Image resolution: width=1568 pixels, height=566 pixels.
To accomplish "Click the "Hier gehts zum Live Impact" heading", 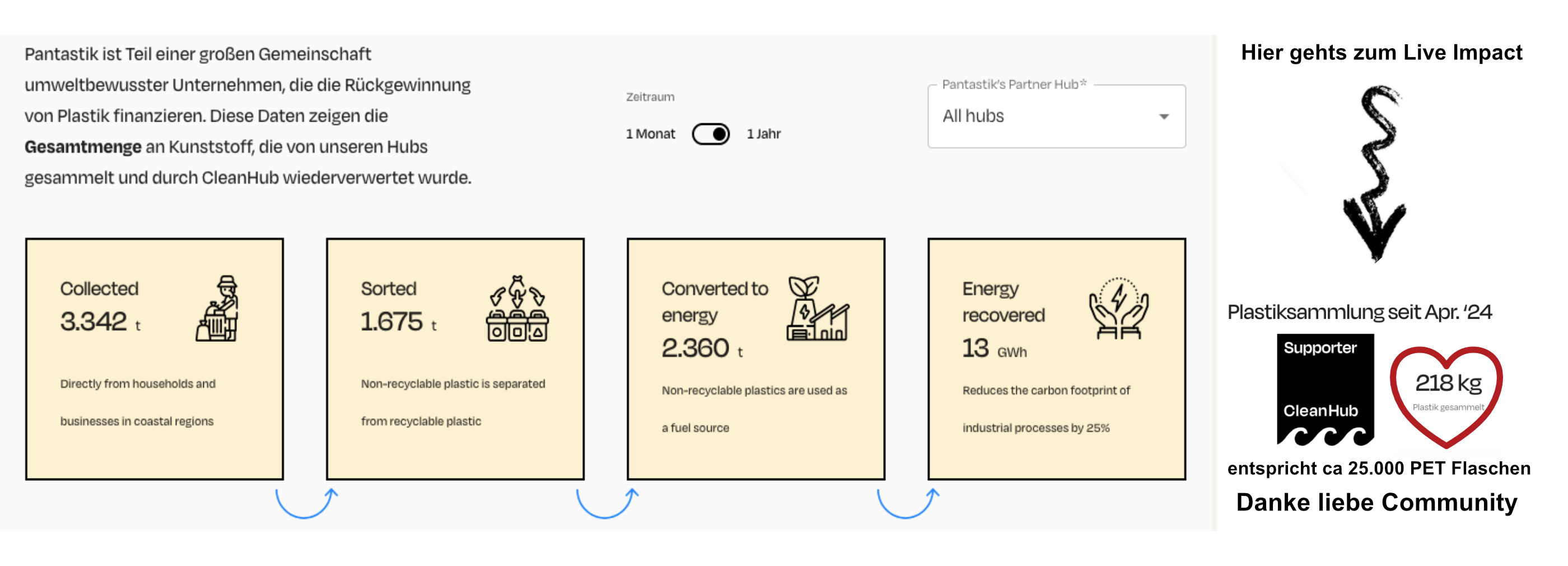I will [x=1381, y=53].
